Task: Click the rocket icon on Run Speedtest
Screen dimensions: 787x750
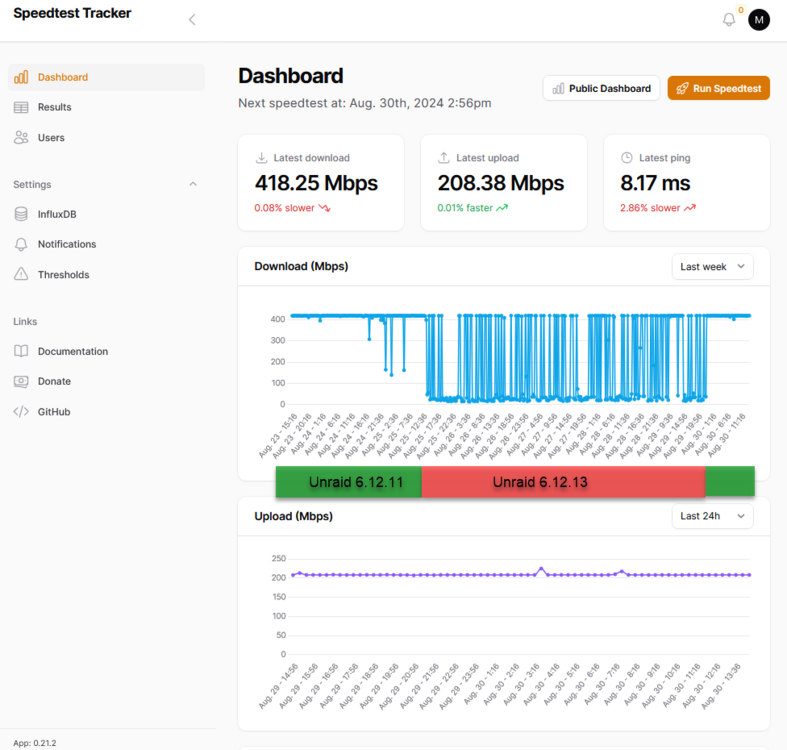Action: 682,89
